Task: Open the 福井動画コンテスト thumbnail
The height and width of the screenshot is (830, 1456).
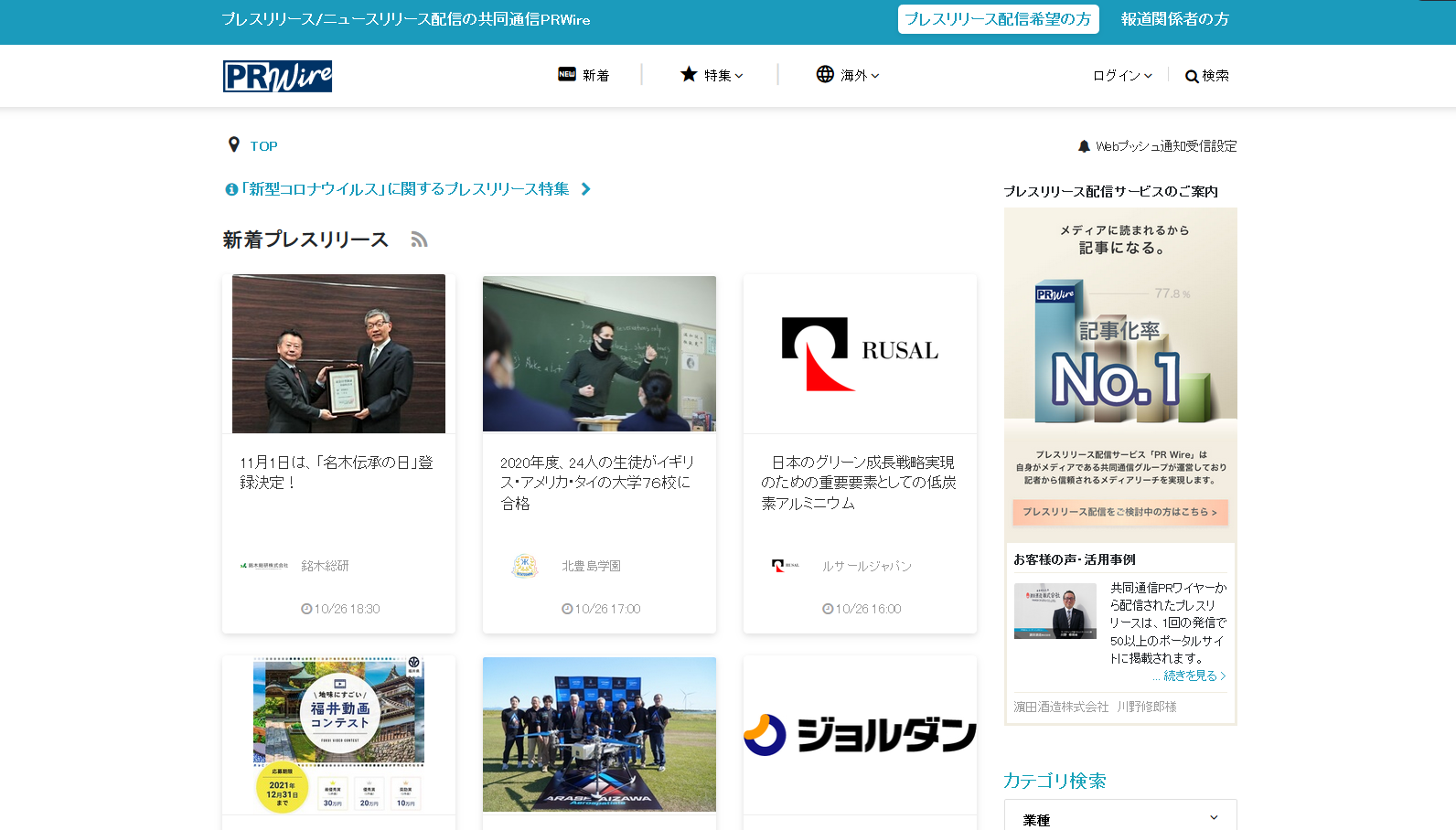Action: coord(338,735)
